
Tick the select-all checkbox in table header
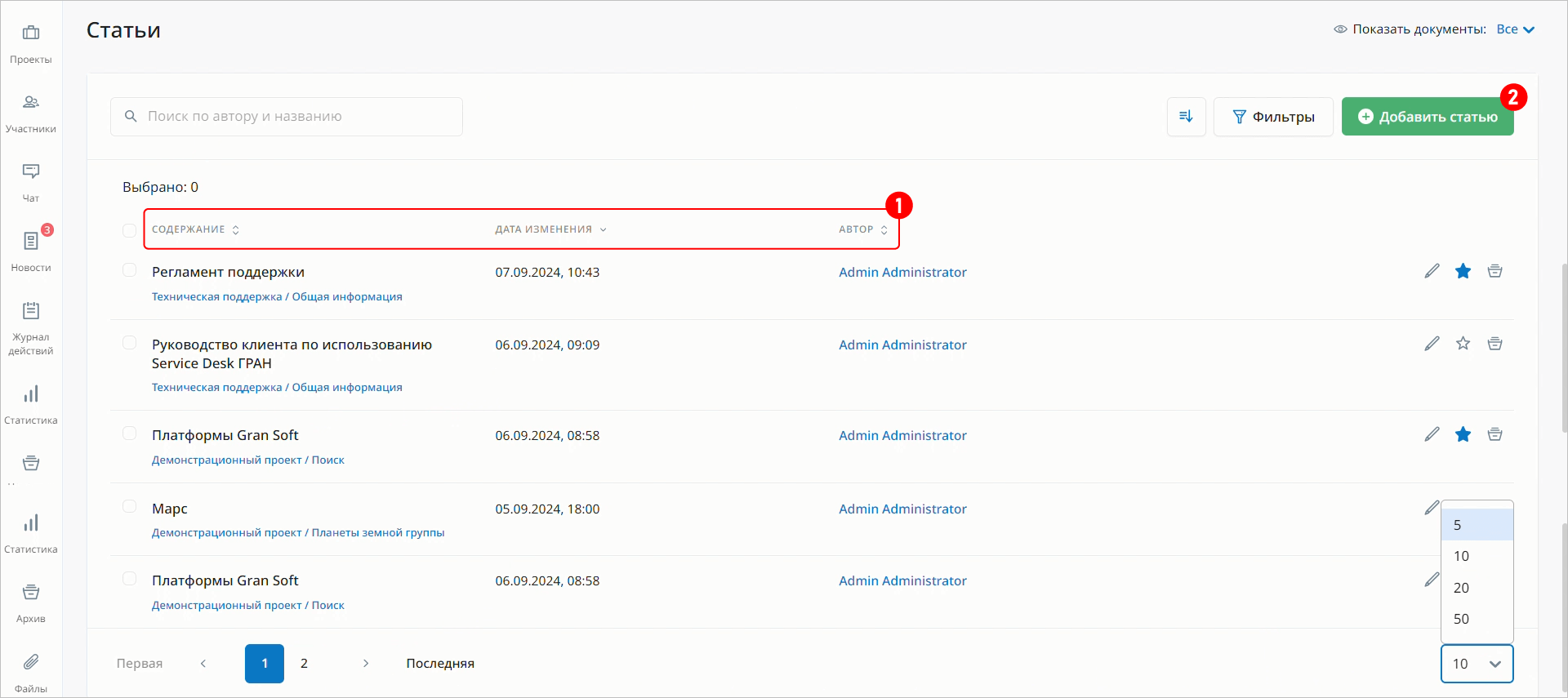(129, 230)
